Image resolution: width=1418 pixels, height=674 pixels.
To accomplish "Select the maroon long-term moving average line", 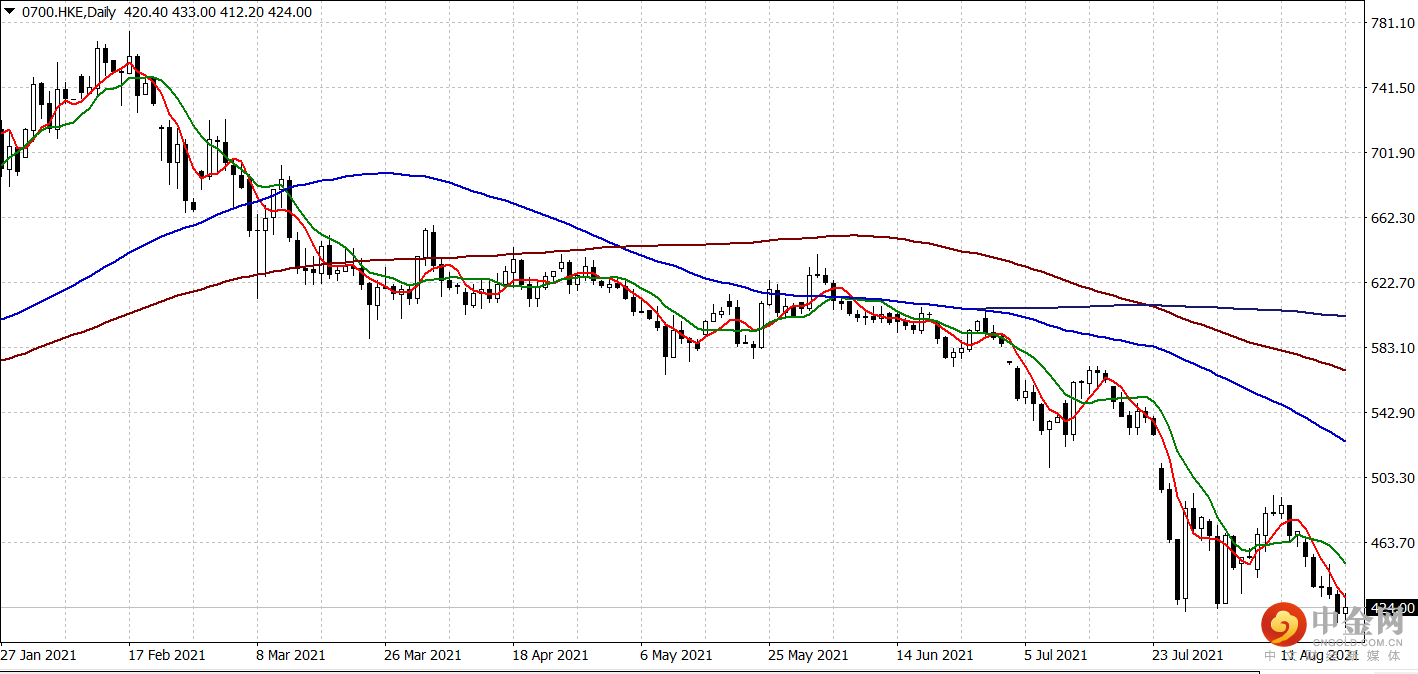I will tap(850, 236).
